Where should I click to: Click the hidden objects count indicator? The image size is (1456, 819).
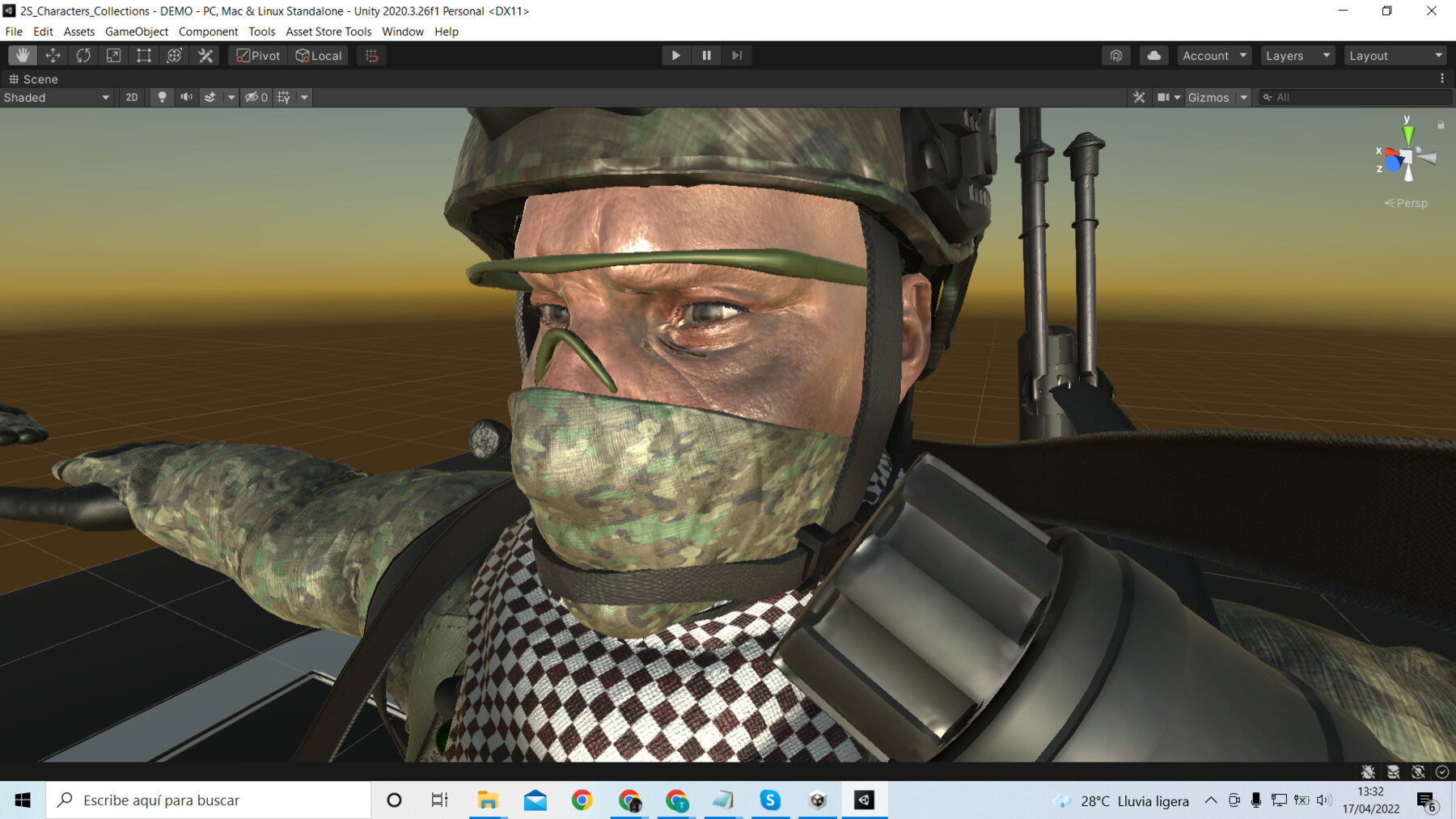click(x=256, y=97)
